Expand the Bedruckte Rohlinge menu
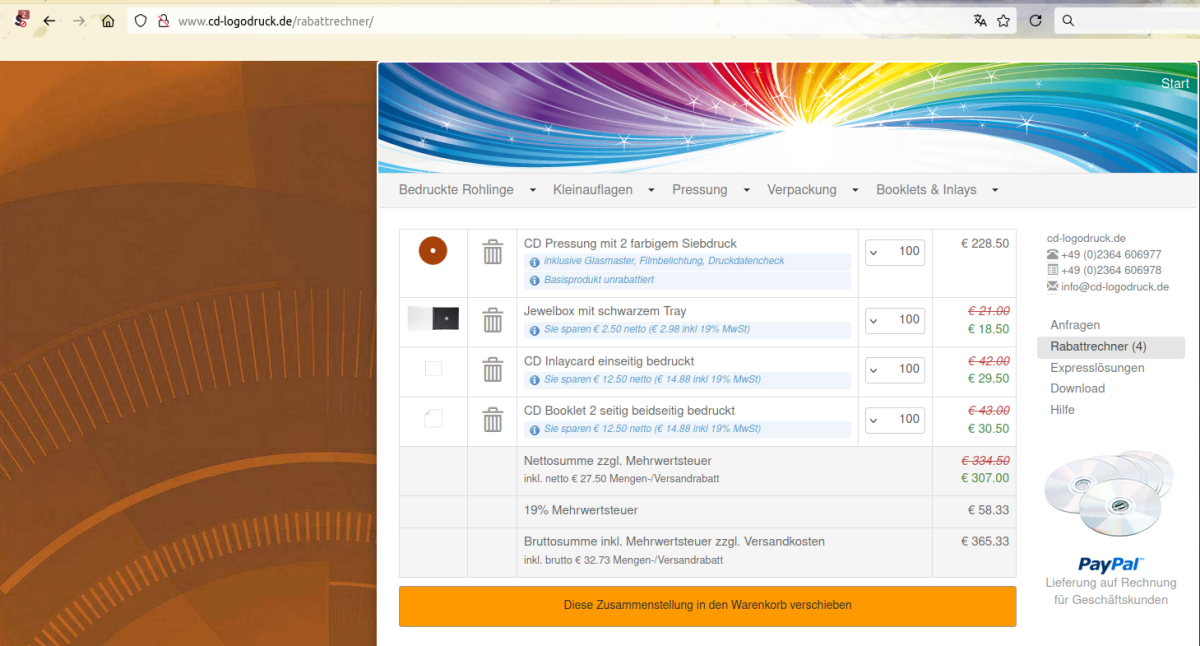1200x646 pixels. (467, 190)
